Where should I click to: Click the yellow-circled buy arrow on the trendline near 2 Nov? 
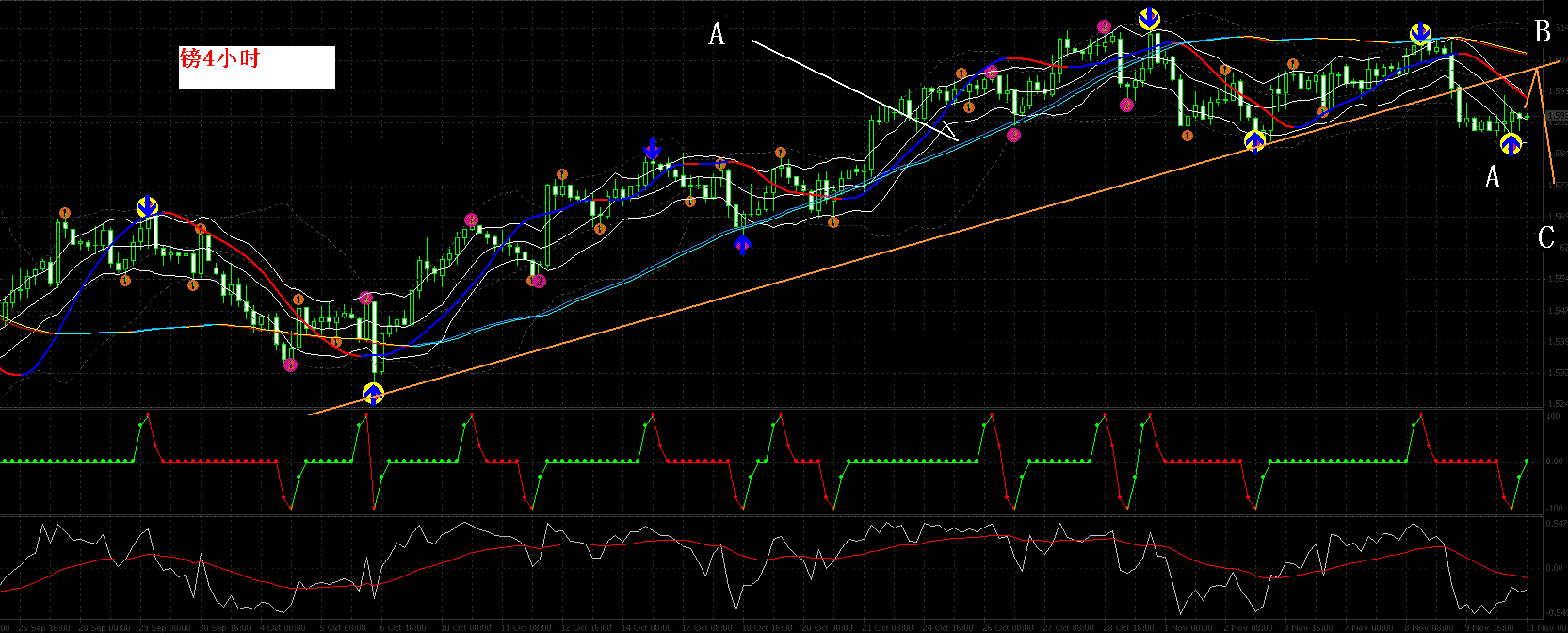click(1254, 141)
